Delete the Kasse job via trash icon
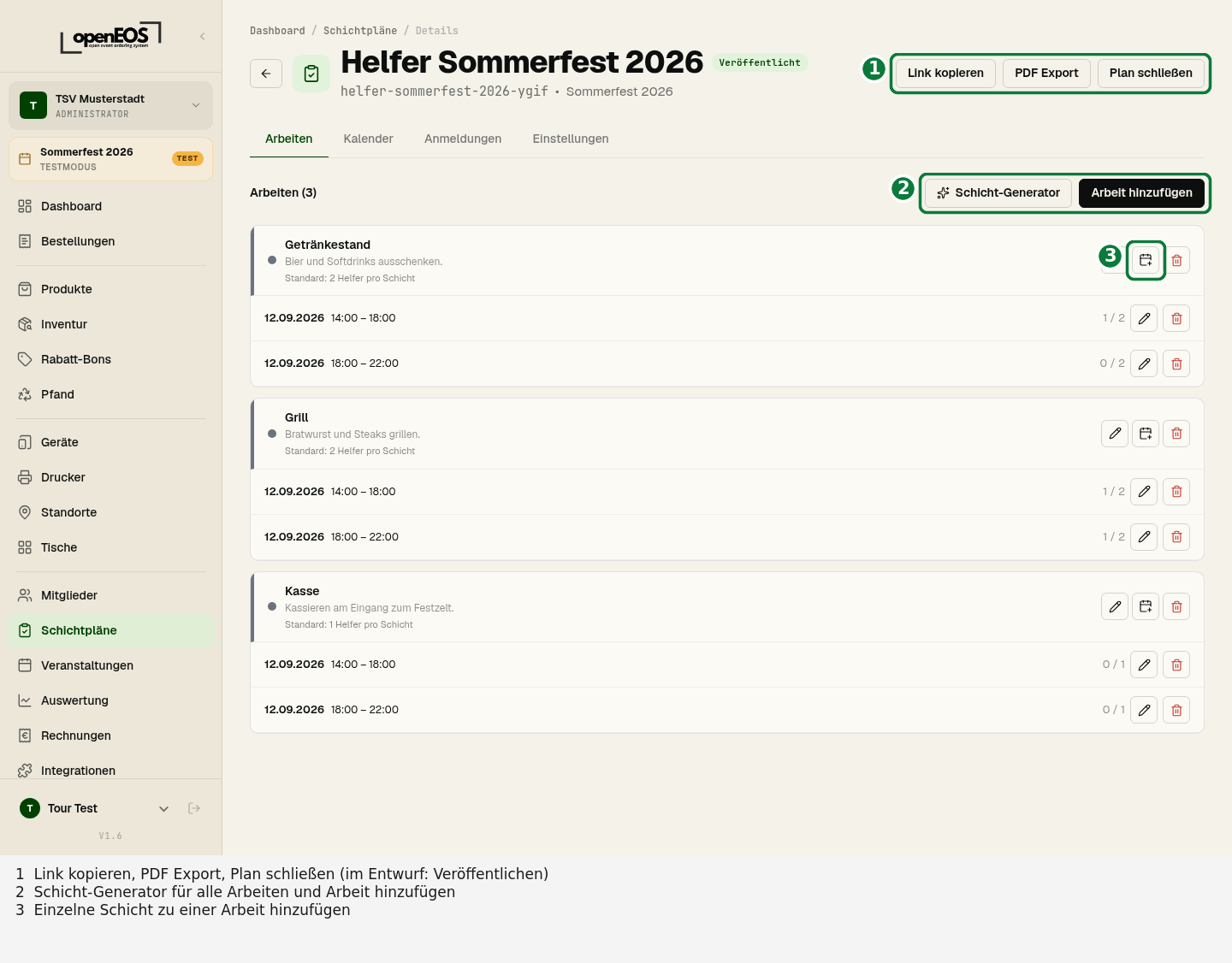Viewport: 1232px width, 963px height. point(1176,606)
